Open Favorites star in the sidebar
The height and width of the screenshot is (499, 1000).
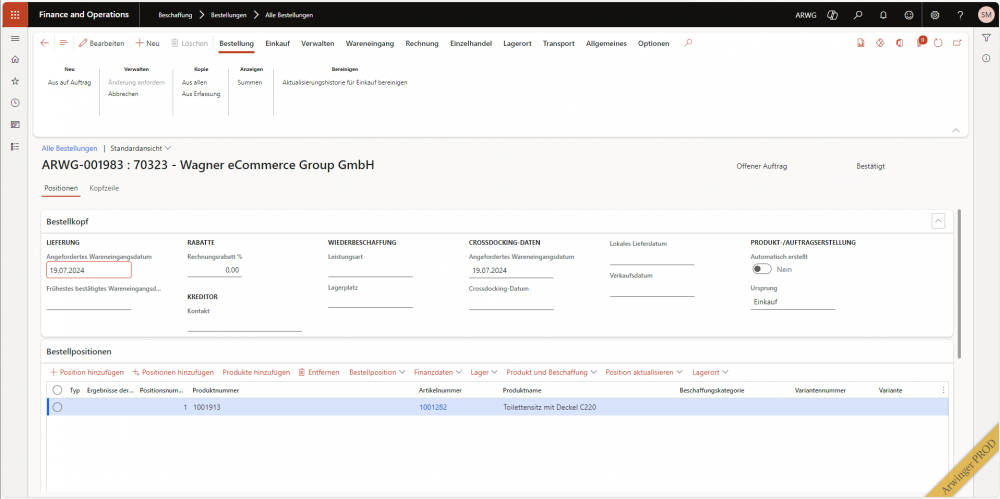14,81
